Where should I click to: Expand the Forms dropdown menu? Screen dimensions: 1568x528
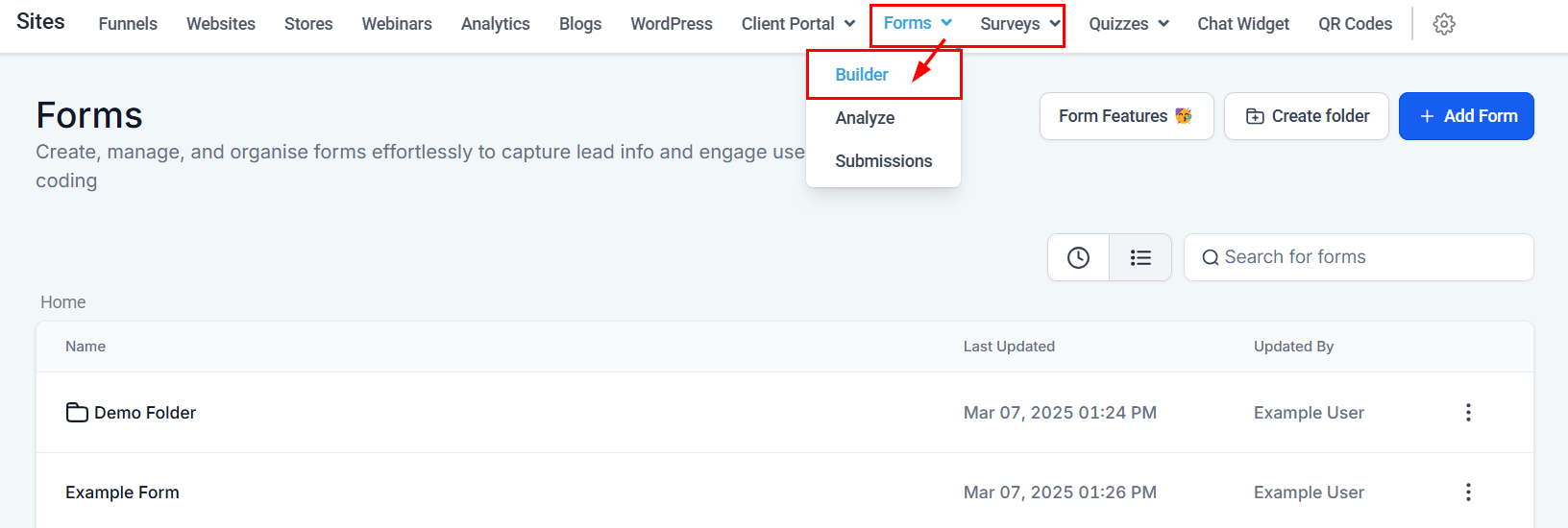click(x=918, y=23)
